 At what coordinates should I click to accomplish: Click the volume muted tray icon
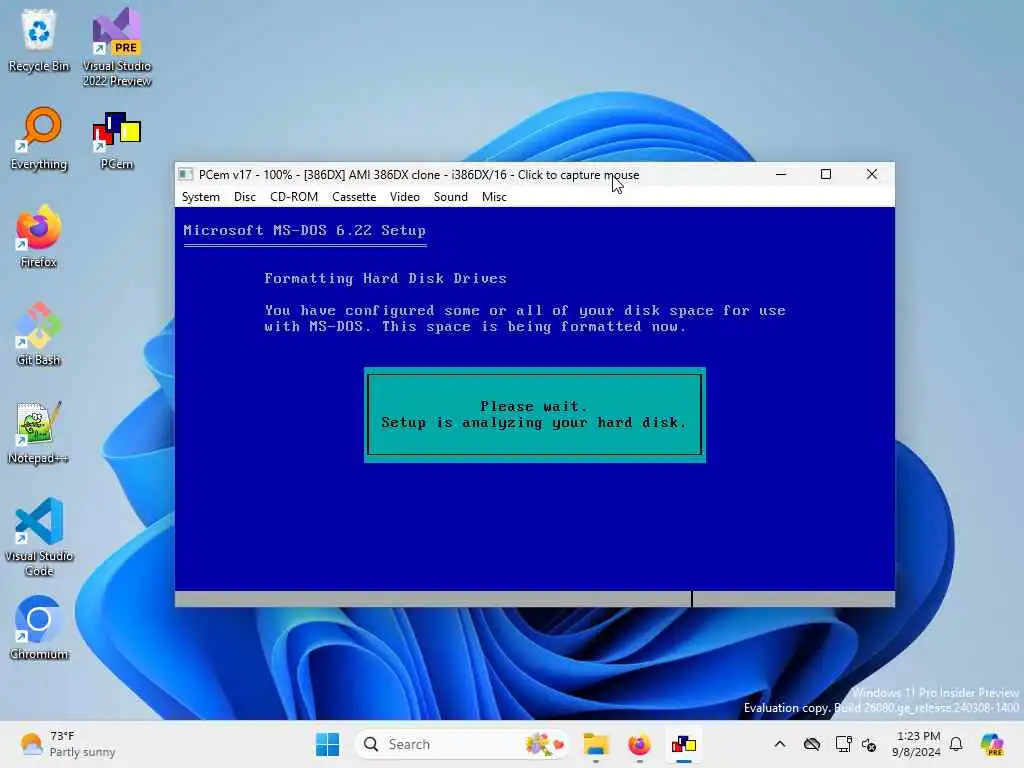pos(869,744)
